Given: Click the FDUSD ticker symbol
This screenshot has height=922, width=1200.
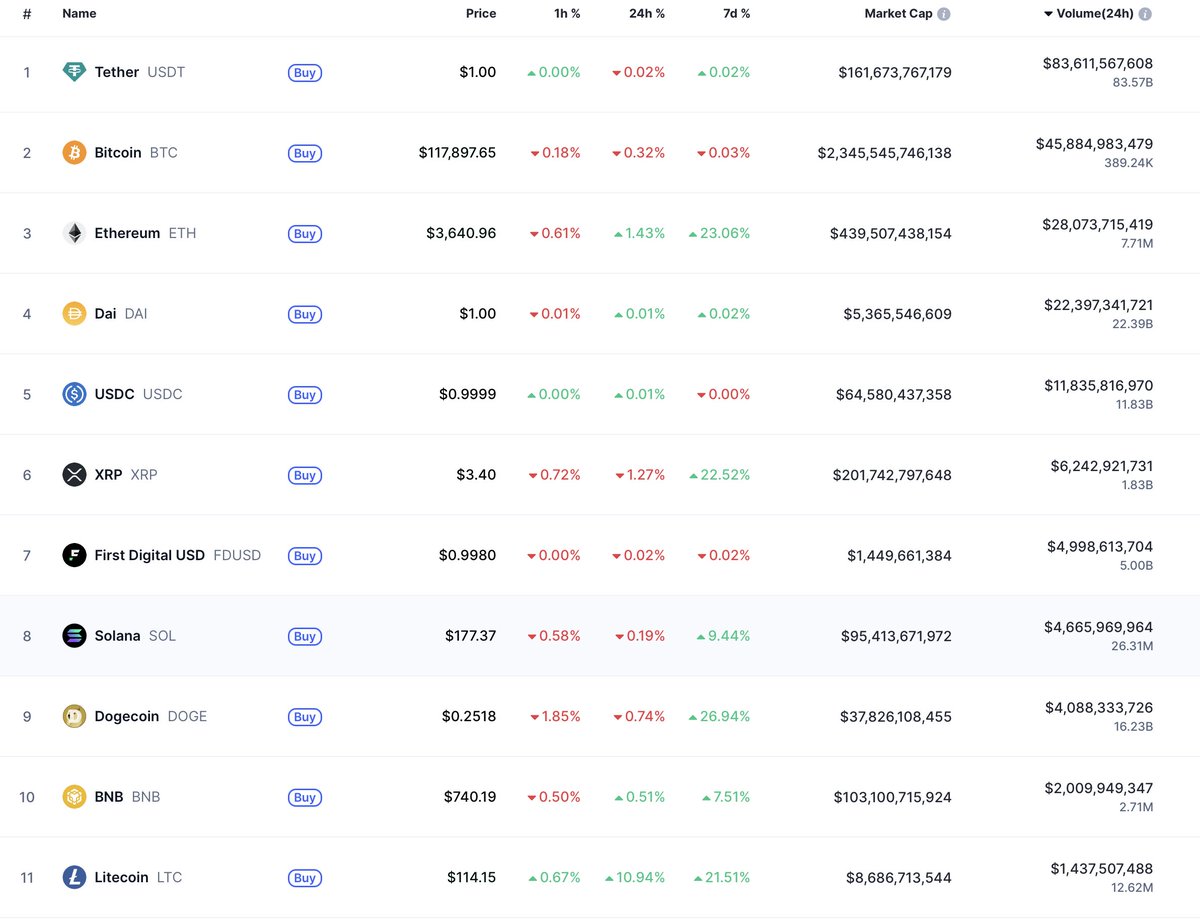Looking at the screenshot, I should [x=237, y=555].
